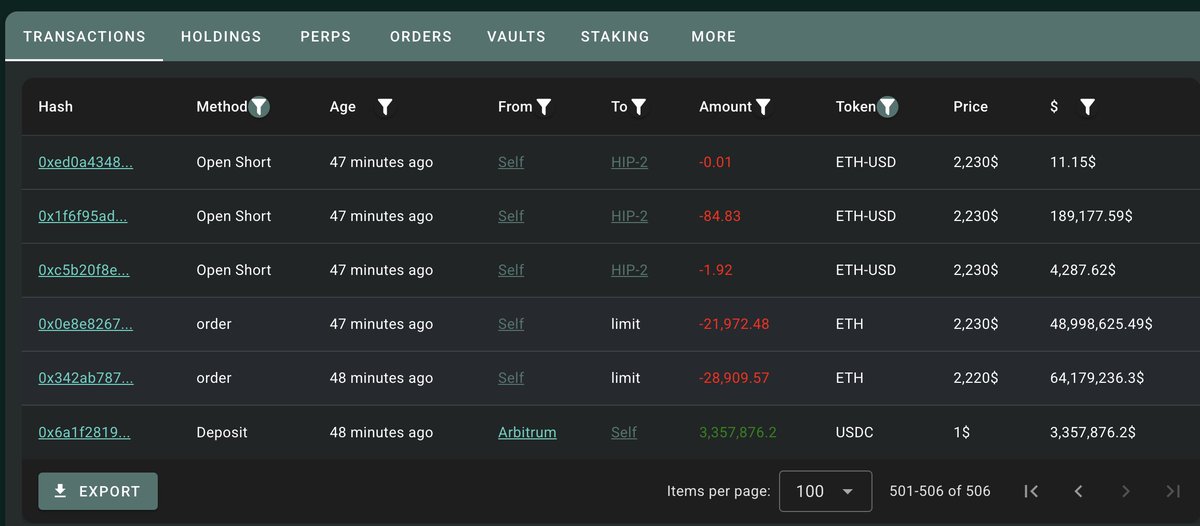Image resolution: width=1200 pixels, height=526 pixels.
Task: Click the USDC token cell
Action: [x=855, y=432]
